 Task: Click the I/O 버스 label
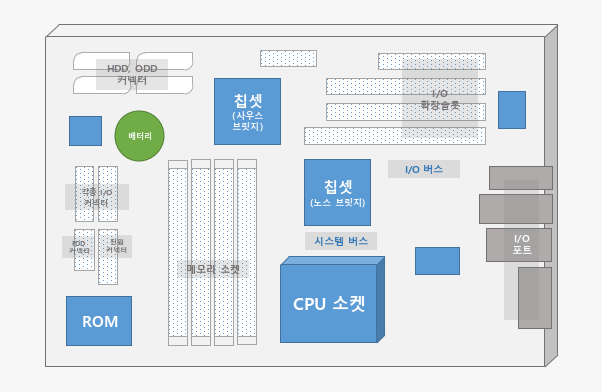[x=424, y=169]
